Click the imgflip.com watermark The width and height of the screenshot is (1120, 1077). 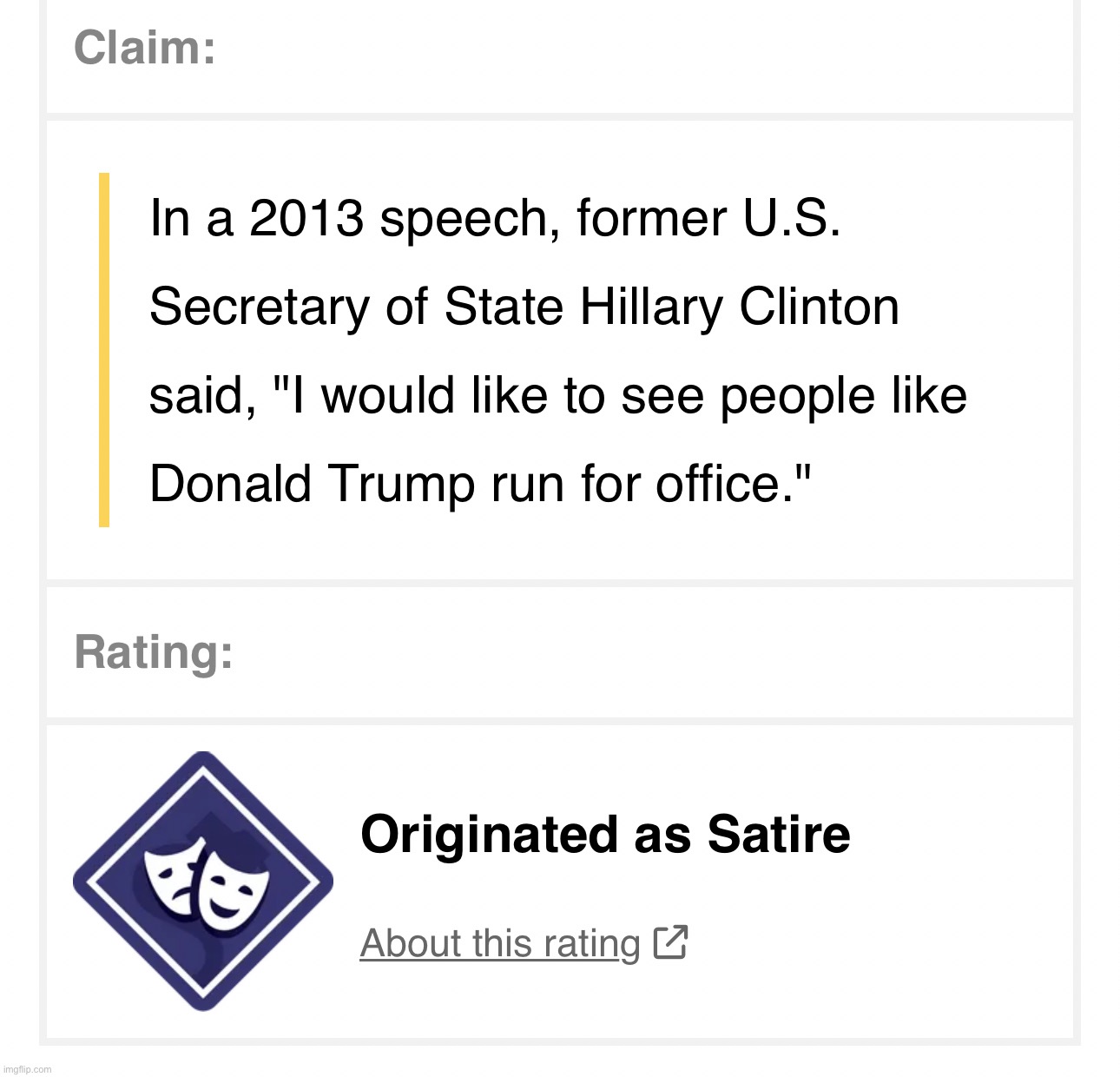[x=27, y=1069]
